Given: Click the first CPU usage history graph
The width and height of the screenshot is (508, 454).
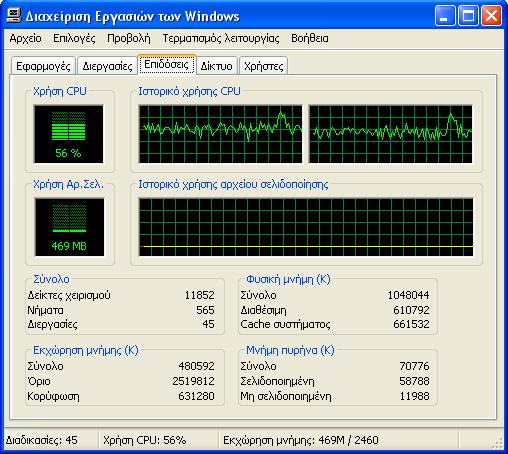Looking at the screenshot, I should tap(221, 134).
